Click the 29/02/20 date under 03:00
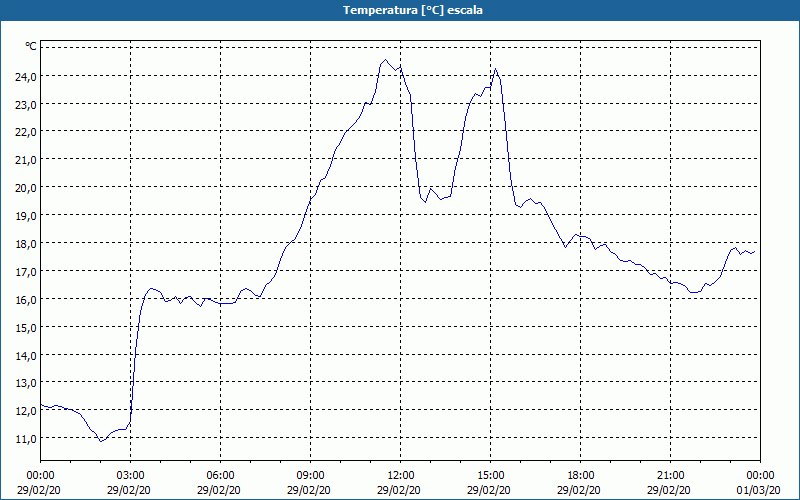The image size is (800, 500). (129, 490)
